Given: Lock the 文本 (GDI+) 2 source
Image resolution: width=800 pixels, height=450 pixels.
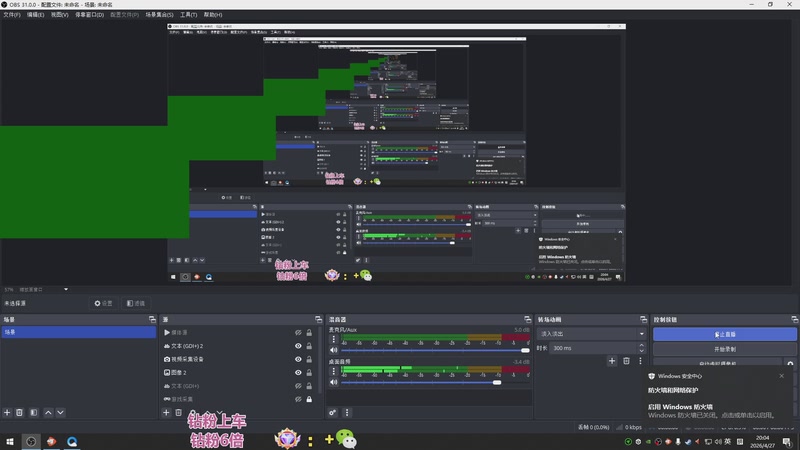Looking at the screenshot, I should 309,346.
